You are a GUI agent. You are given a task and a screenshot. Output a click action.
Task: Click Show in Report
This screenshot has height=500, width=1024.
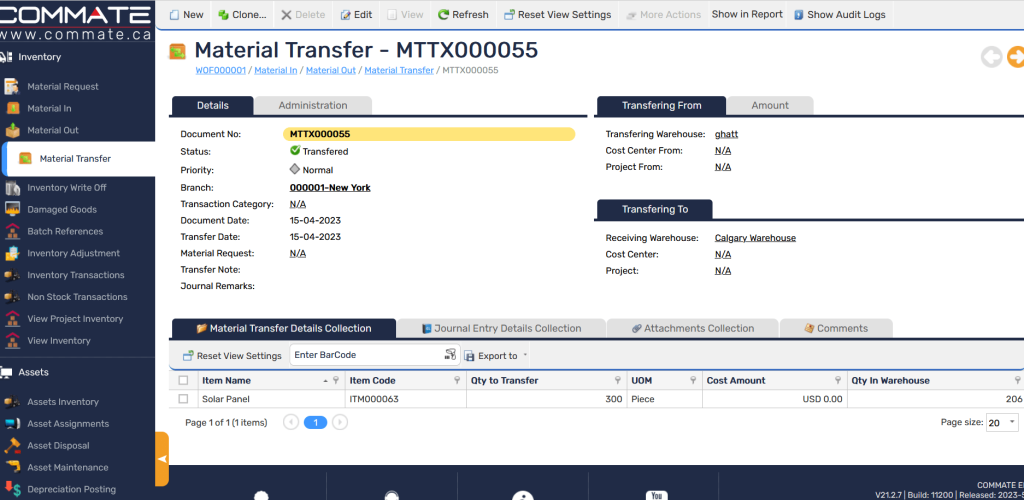pyautogui.click(x=747, y=14)
